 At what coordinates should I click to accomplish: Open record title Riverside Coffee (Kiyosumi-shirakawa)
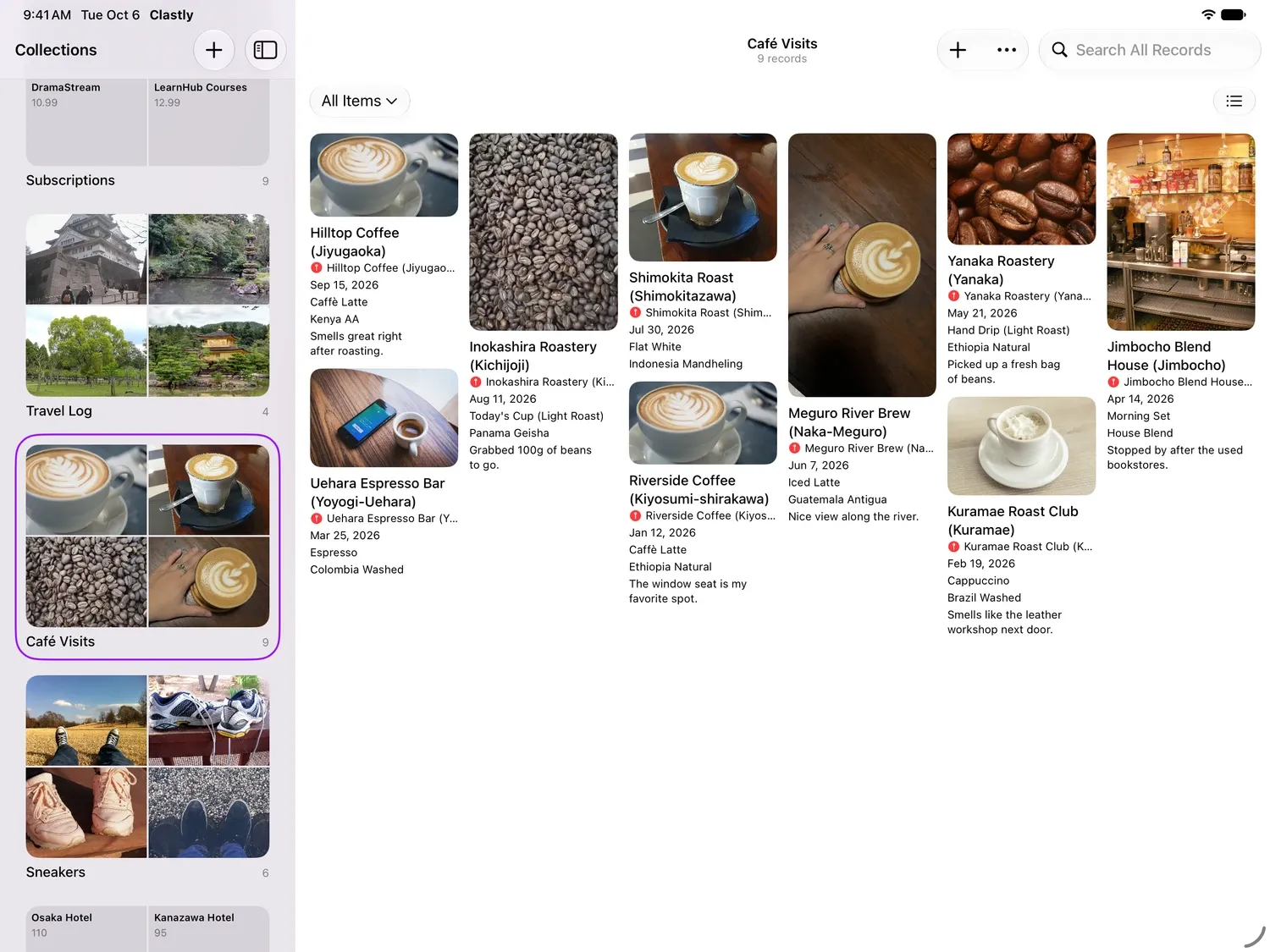(x=699, y=490)
